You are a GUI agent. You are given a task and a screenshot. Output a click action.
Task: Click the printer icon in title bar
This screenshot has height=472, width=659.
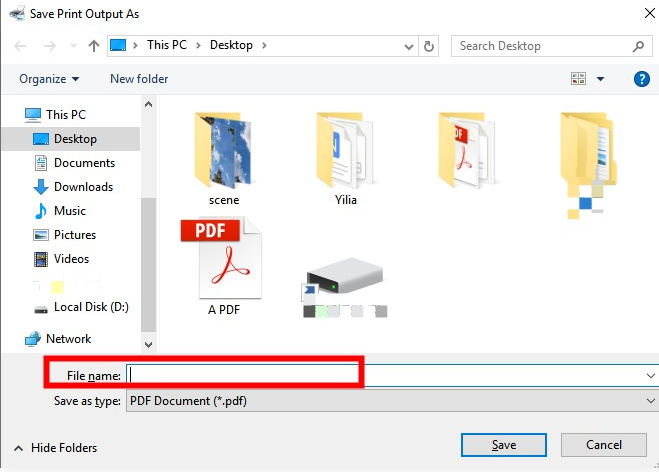pos(17,13)
